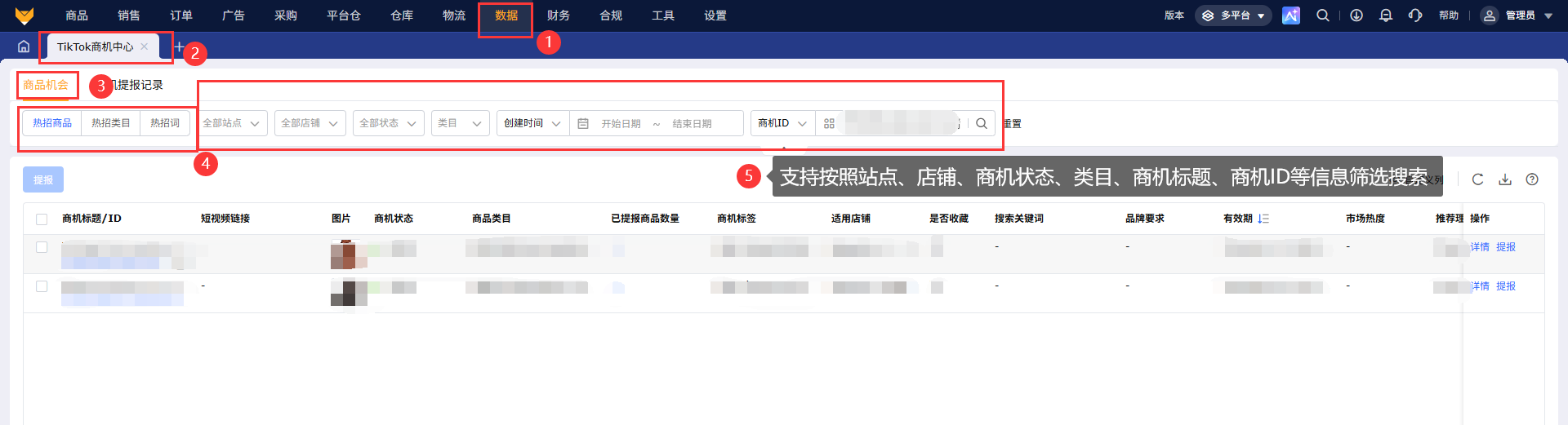Screen dimensions: 1568x425
Task: Expand the 全部状态 dropdown
Action: (x=389, y=123)
